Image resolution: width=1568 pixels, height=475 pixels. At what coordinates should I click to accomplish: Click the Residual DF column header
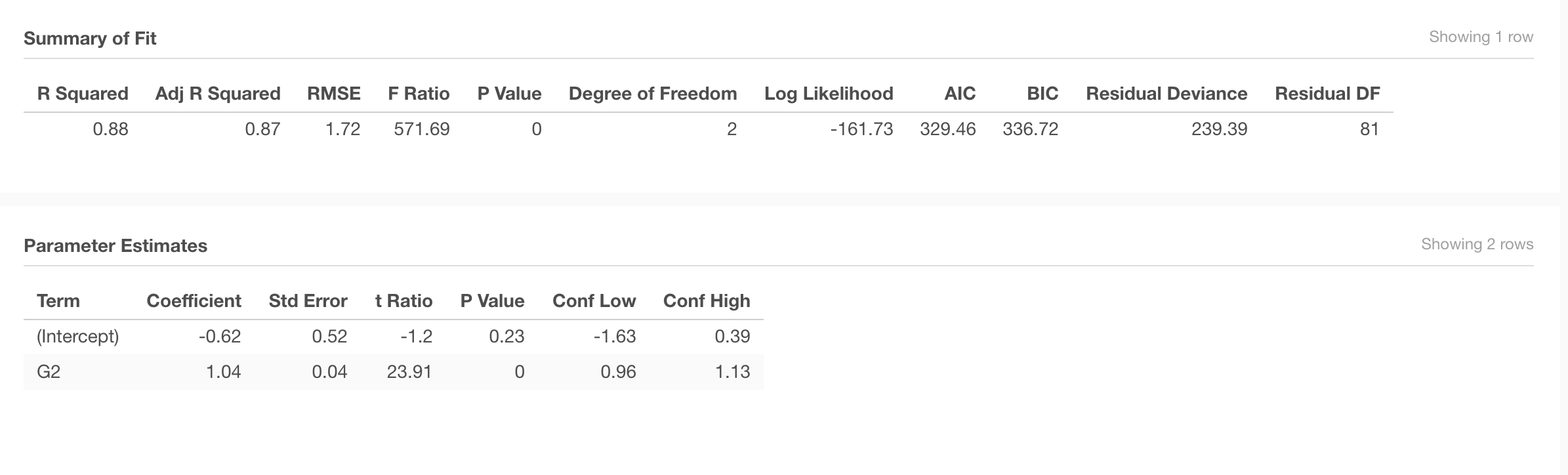pyautogui.click(x=1327, y=94)
